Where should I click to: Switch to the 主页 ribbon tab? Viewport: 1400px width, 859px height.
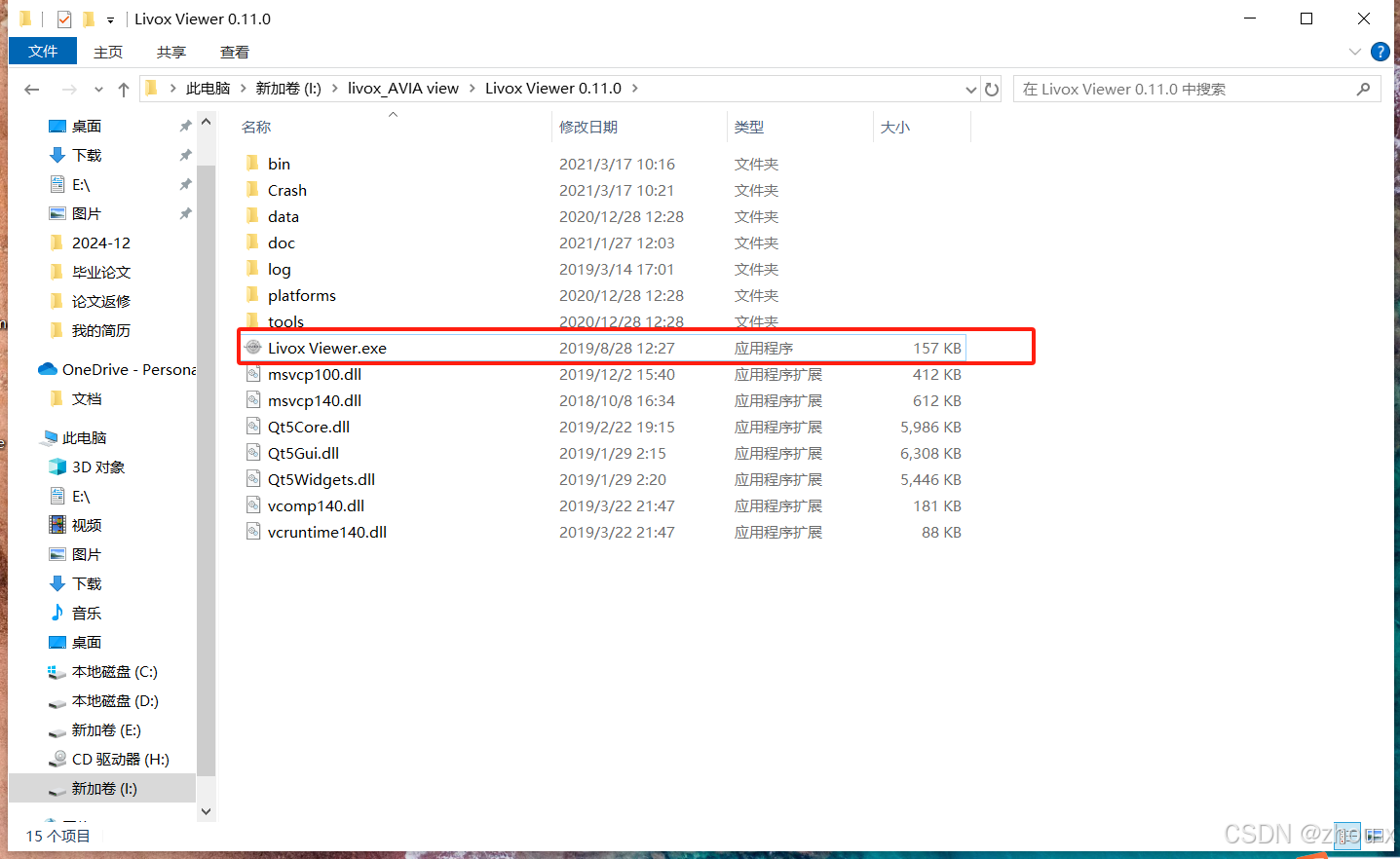[x=108, y=52]
